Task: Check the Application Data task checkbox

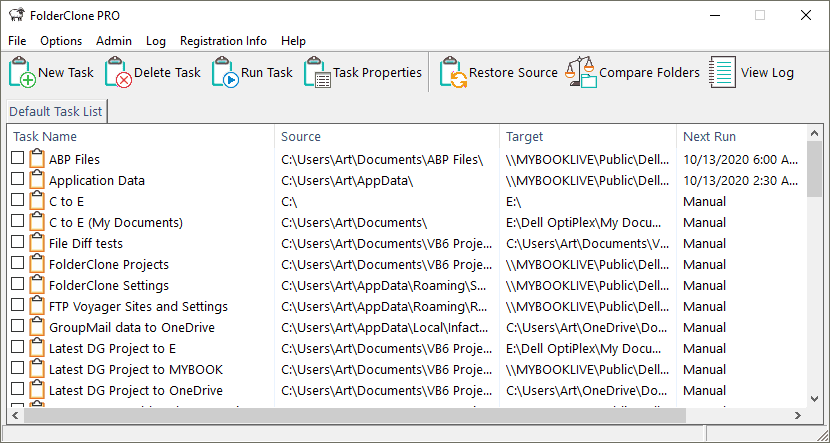Action: pos(18,178)
